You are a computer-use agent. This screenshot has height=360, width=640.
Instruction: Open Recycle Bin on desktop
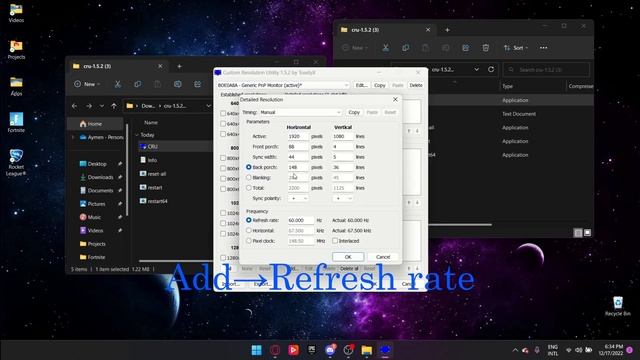pyautogui.click(x=618, y=306)
